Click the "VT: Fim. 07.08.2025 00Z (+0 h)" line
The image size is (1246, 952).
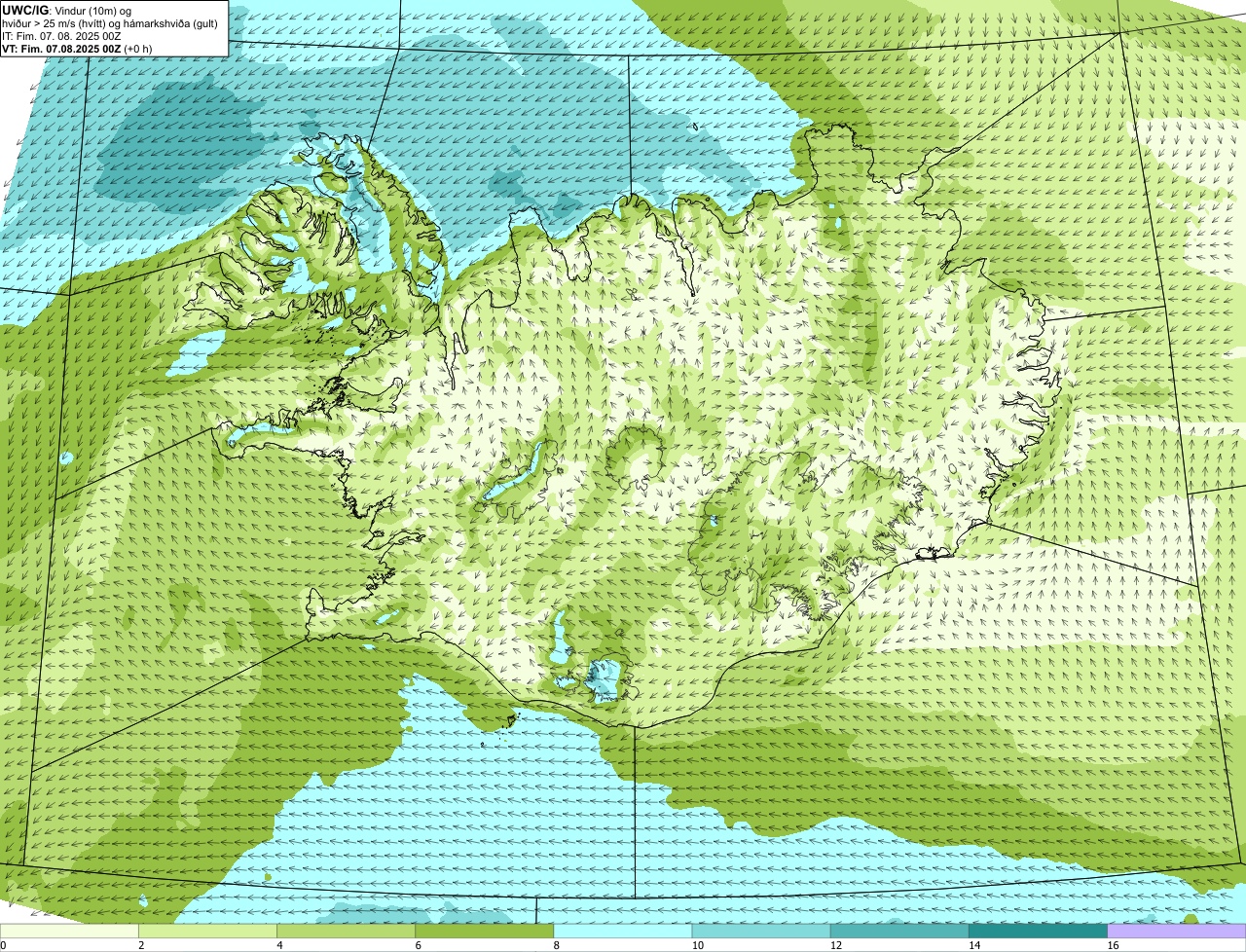point(77,49)
